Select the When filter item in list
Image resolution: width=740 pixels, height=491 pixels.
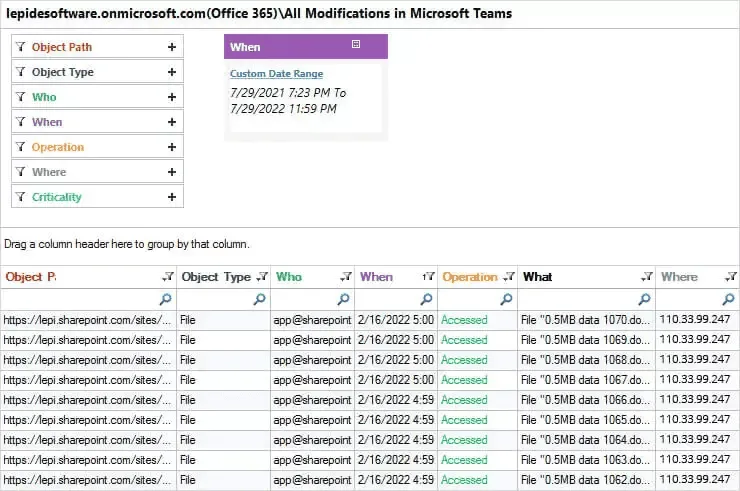tap(47, 122)
